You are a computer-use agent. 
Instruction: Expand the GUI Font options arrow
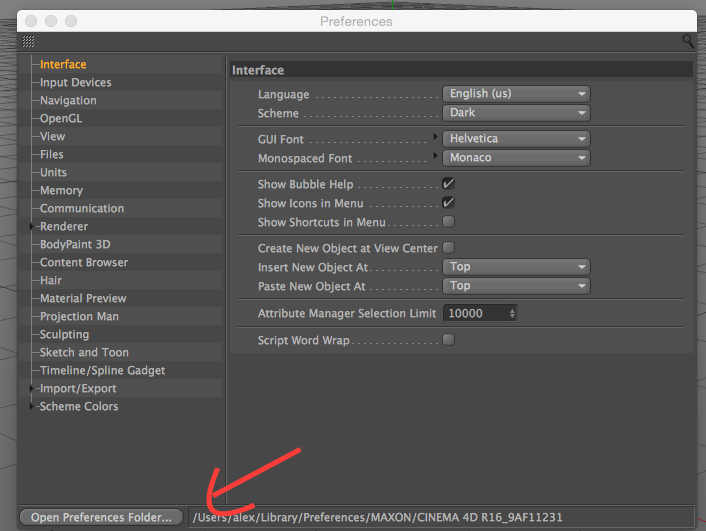pos(435,136)
